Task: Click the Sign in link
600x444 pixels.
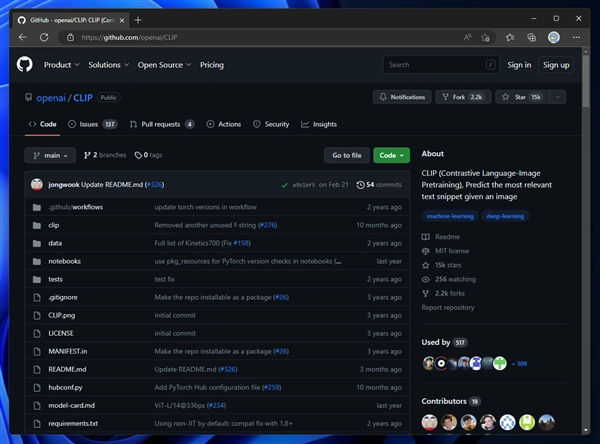Action: (519, 65)
